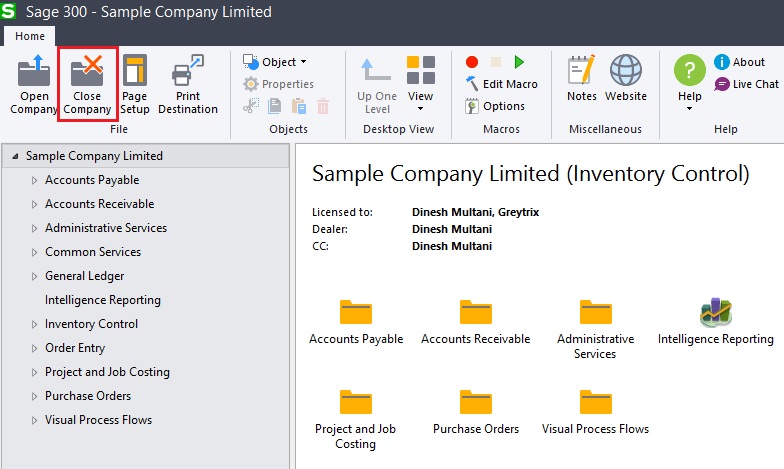This screenshot has height=469, width=784.
Task: Expand Project and Job Costing node
Action: [x=34, y=372]
